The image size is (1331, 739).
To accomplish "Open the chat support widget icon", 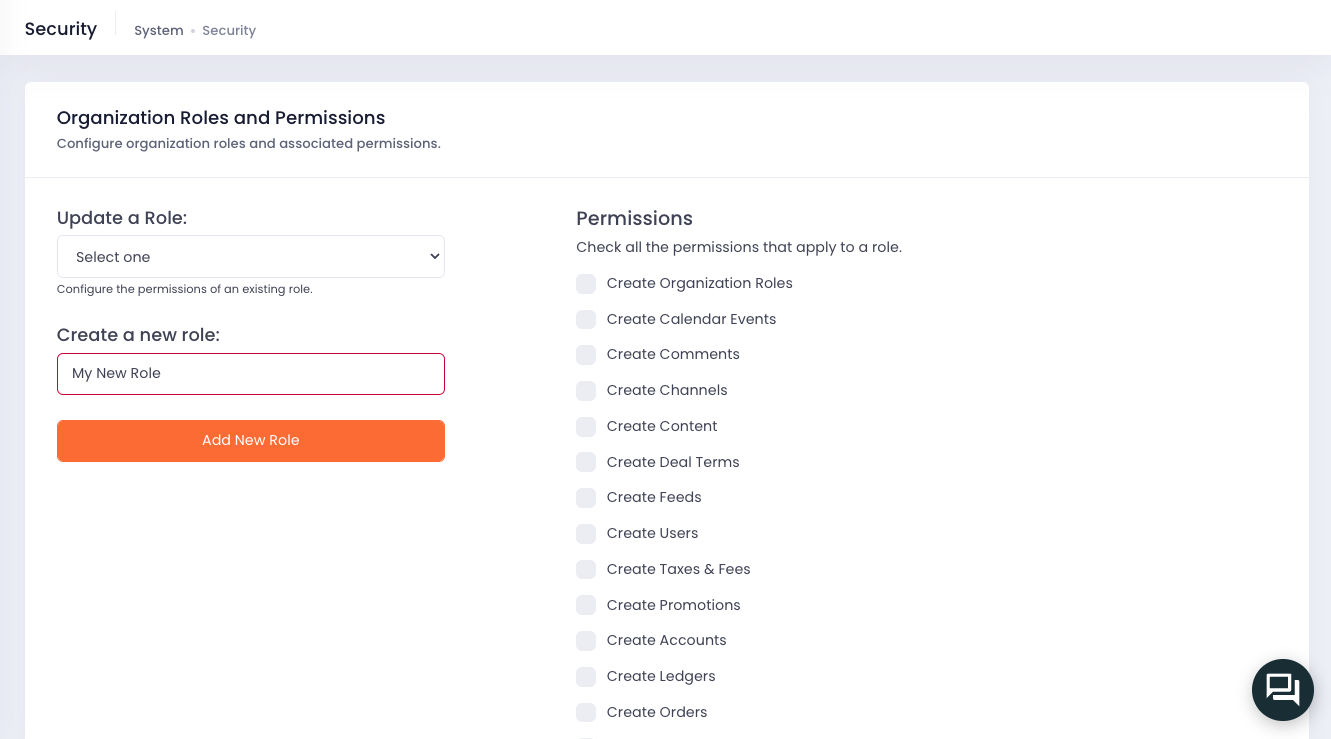I will coord(1282,690).
